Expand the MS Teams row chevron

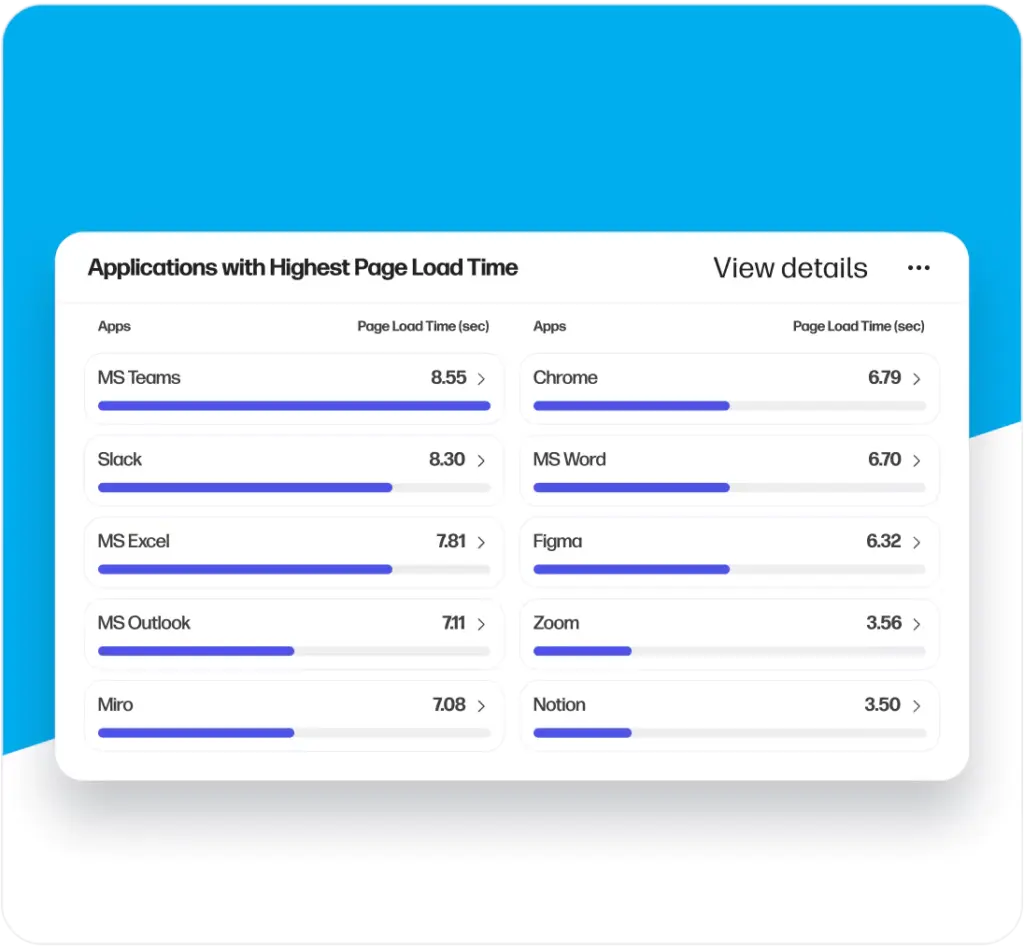(x=481, y=379)
